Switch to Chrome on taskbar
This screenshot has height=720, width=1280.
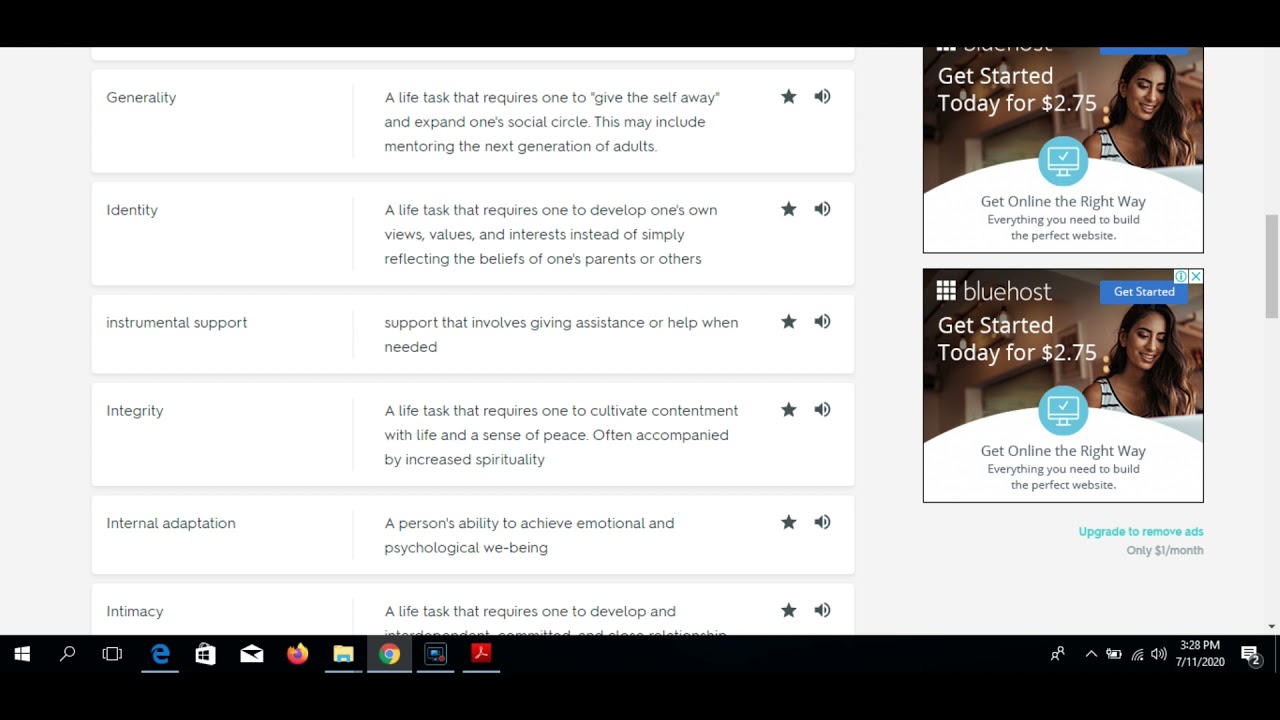tap(390, 654)
